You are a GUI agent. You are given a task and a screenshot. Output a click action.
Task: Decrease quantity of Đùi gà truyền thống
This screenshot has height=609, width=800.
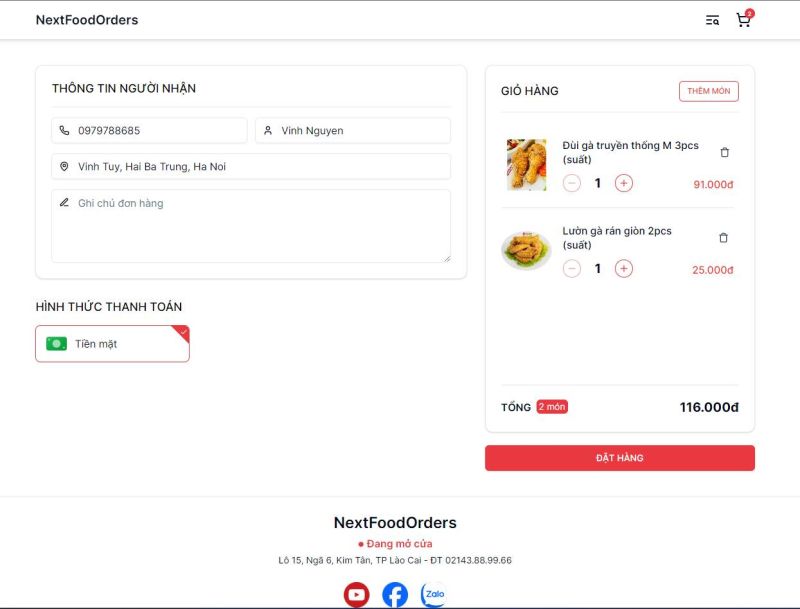pos(571,183)
